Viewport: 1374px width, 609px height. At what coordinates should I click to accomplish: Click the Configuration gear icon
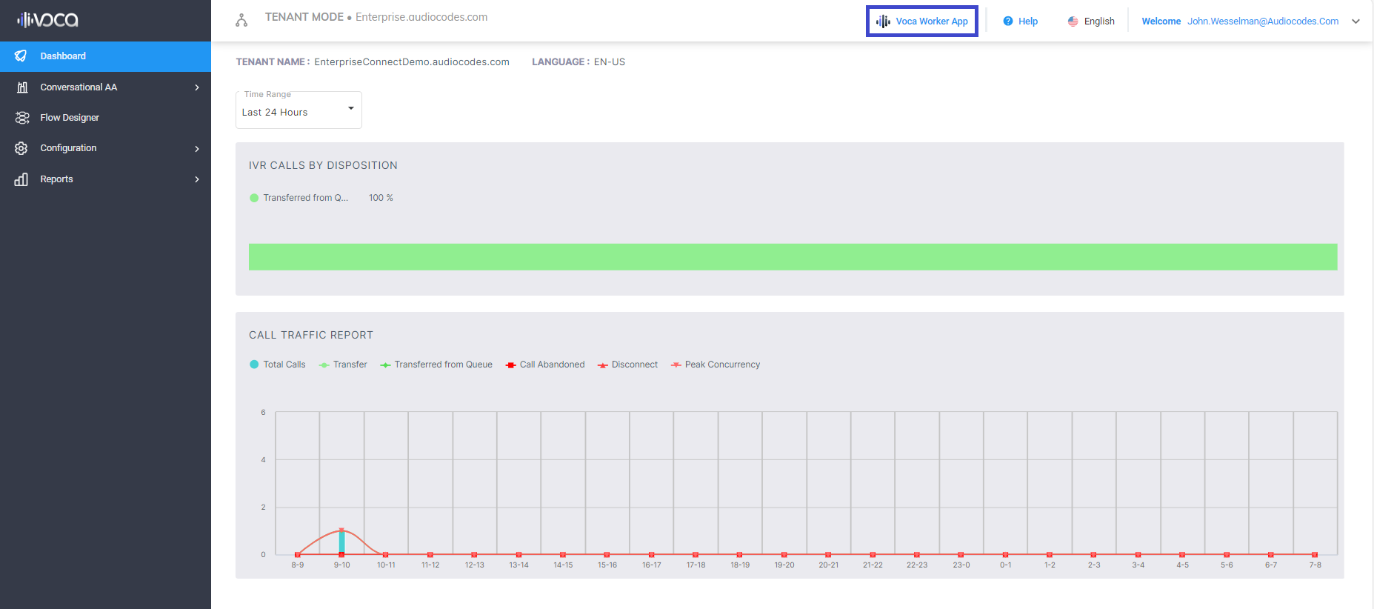tap(21, 148)
